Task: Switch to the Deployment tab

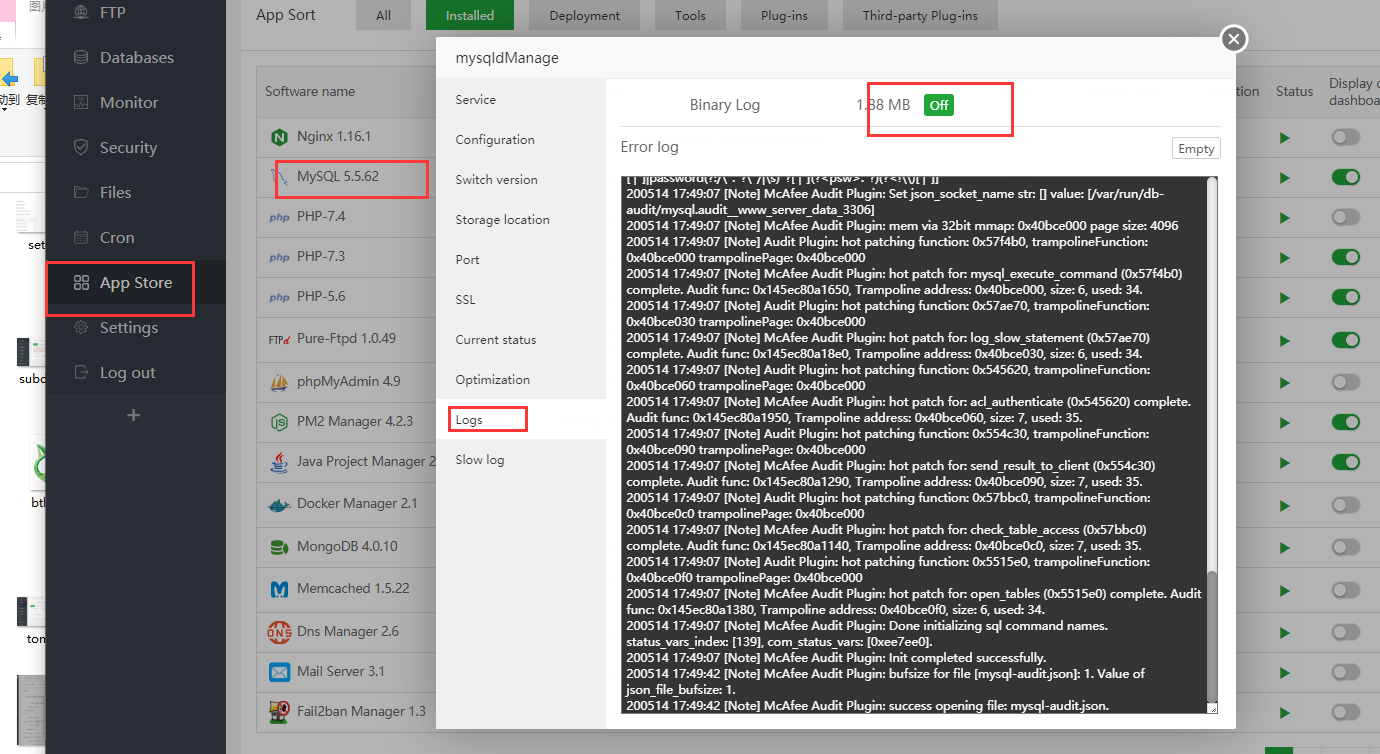Action: tap(584, 16)
